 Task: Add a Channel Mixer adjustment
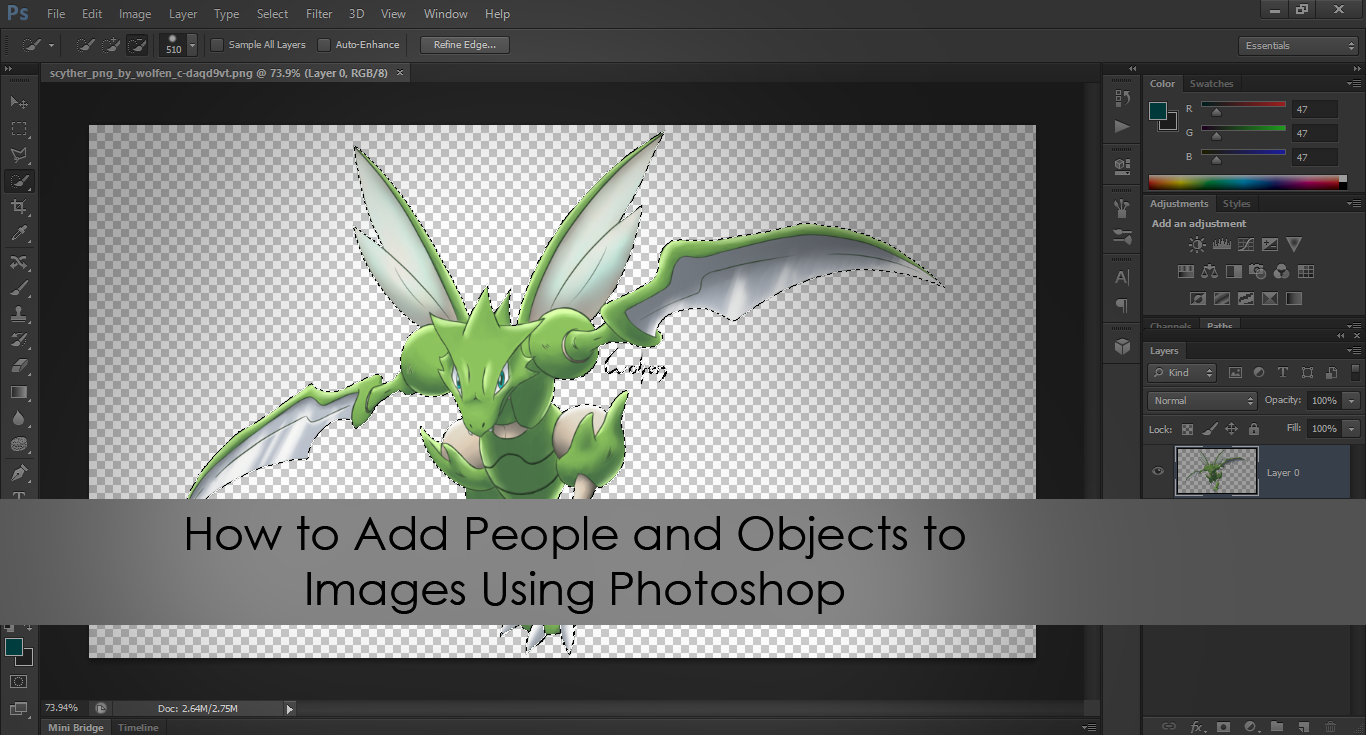point(1282,271)
